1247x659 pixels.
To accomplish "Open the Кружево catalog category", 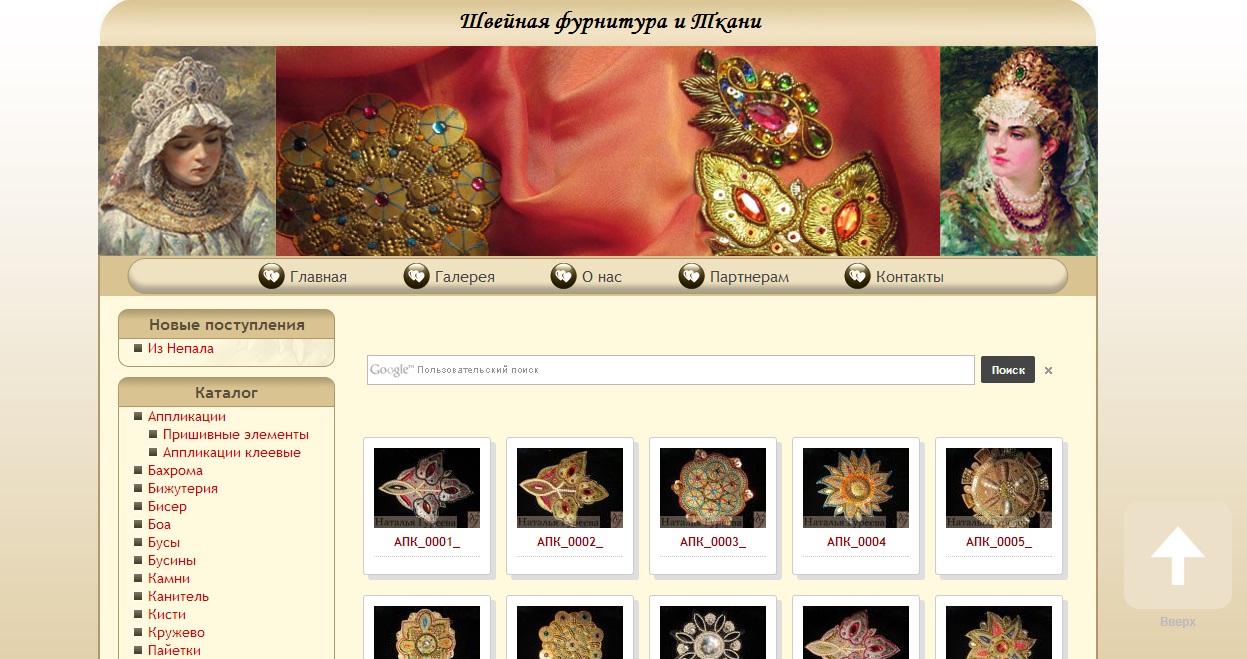I will [176, 633].
